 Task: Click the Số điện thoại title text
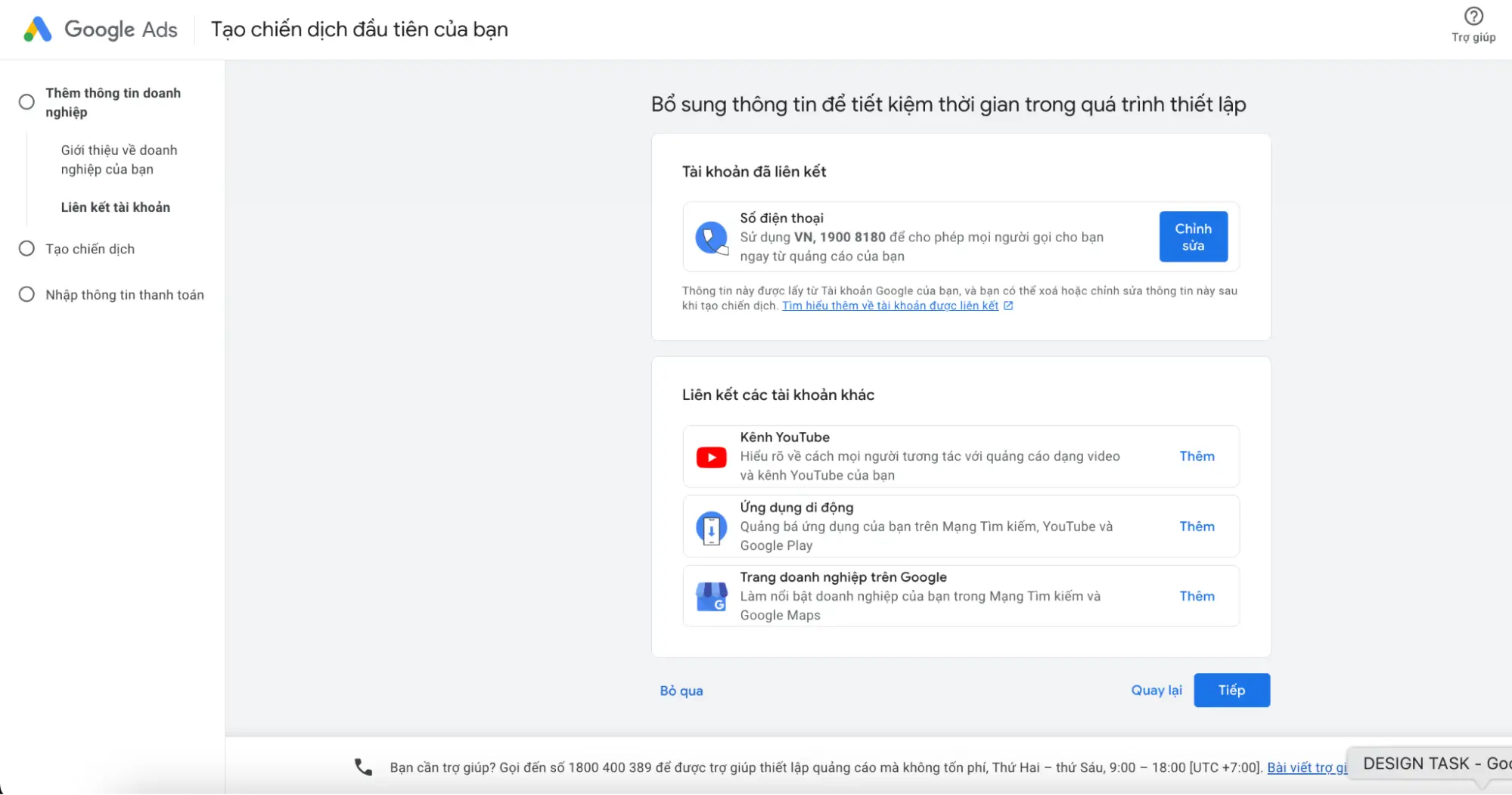point(781,218)
